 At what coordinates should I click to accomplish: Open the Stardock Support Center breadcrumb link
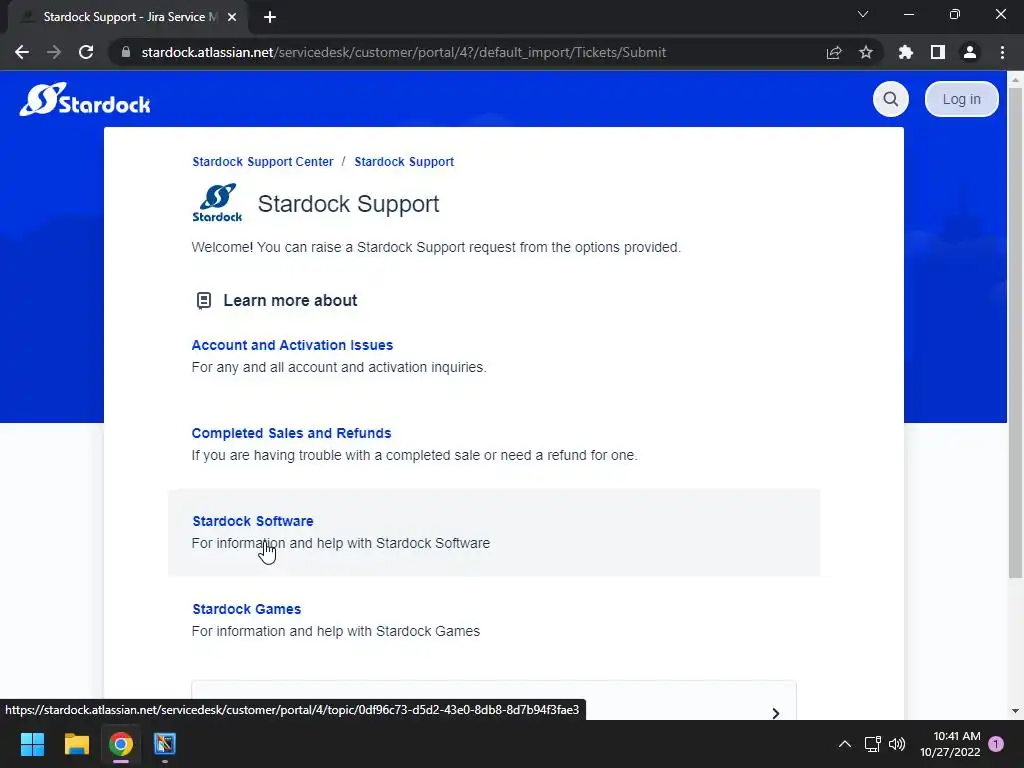(263, 161)
